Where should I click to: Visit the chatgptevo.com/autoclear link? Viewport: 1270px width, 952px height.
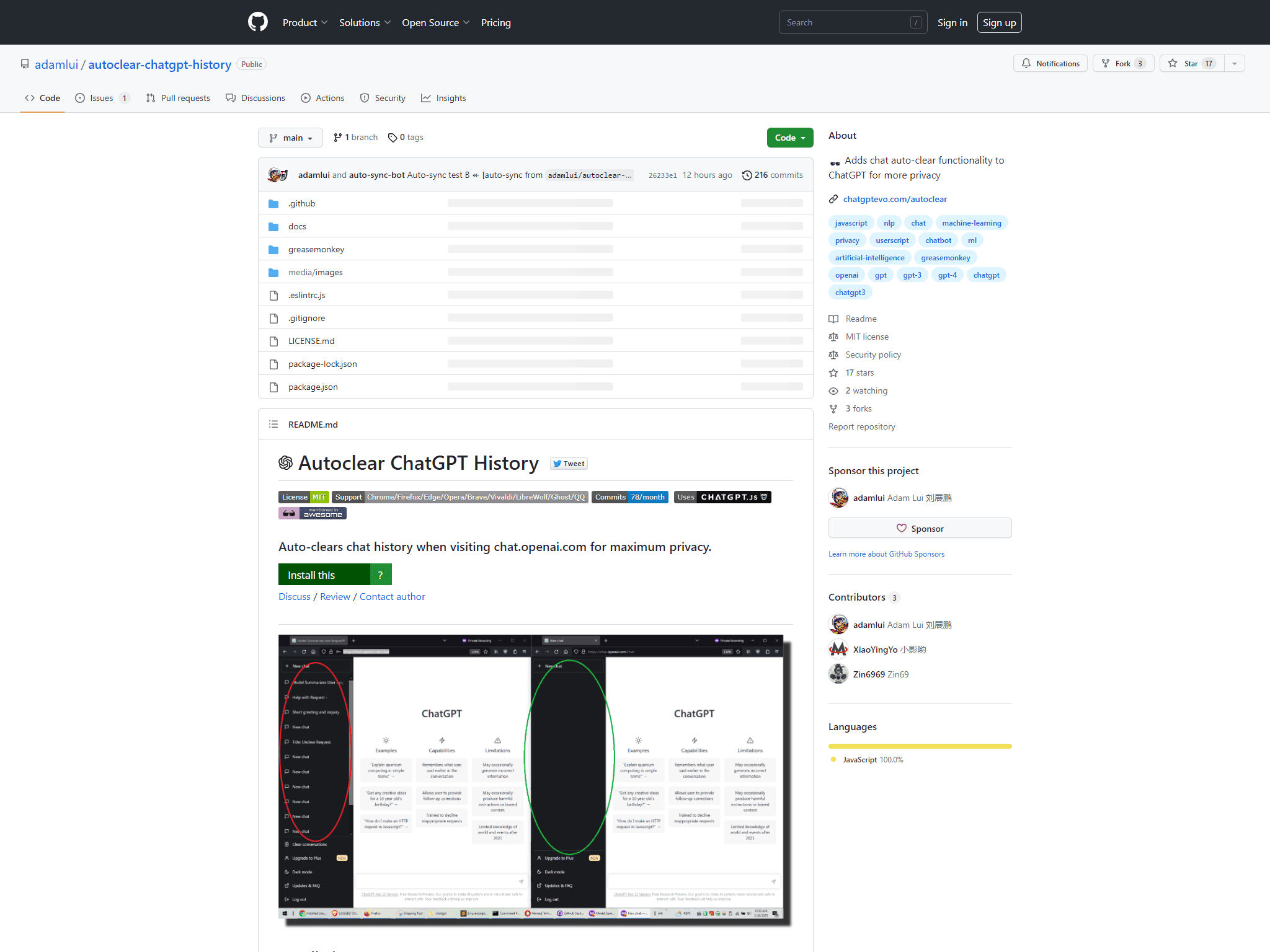(x=895, y=199)
